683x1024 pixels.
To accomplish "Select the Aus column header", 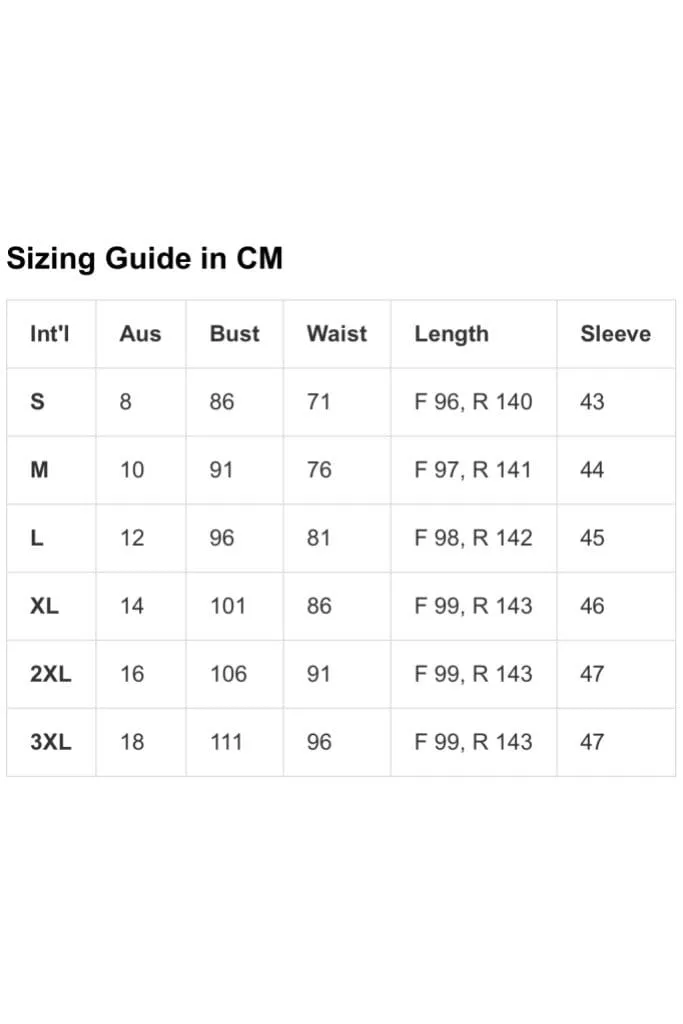I will click(x=140, y=334).
